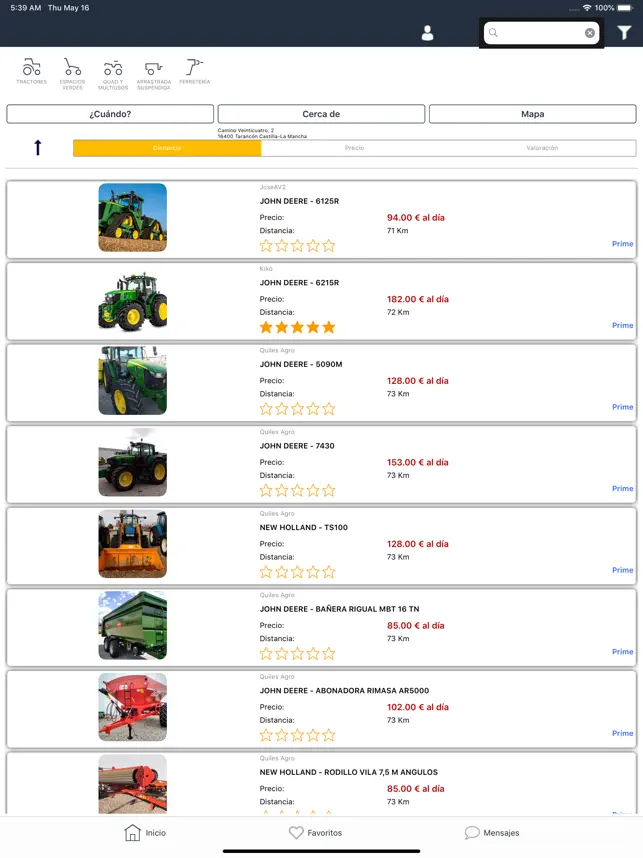Click the 102.00 € al día price
Viewport: 643px width, 858px height.
418,706
